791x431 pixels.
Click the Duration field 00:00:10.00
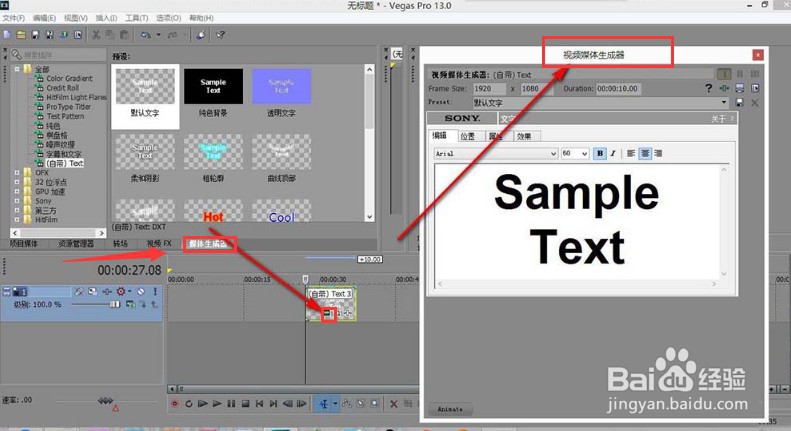(618, 88)
